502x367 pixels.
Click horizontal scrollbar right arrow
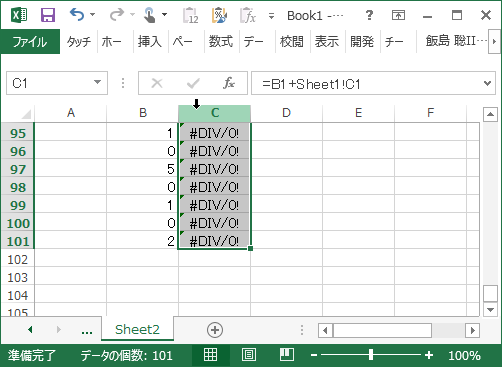472,331
